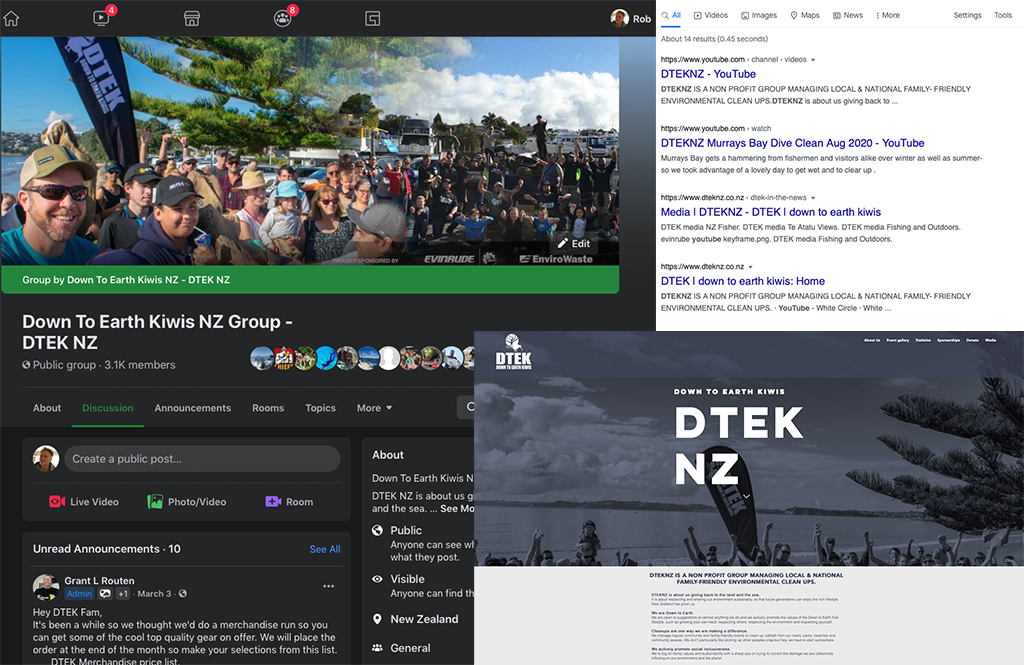Image resolution: width=1024 pixels, height=665 pixels.
Task: Click the '3.1K members' text
Action: (x=140, y=365)
